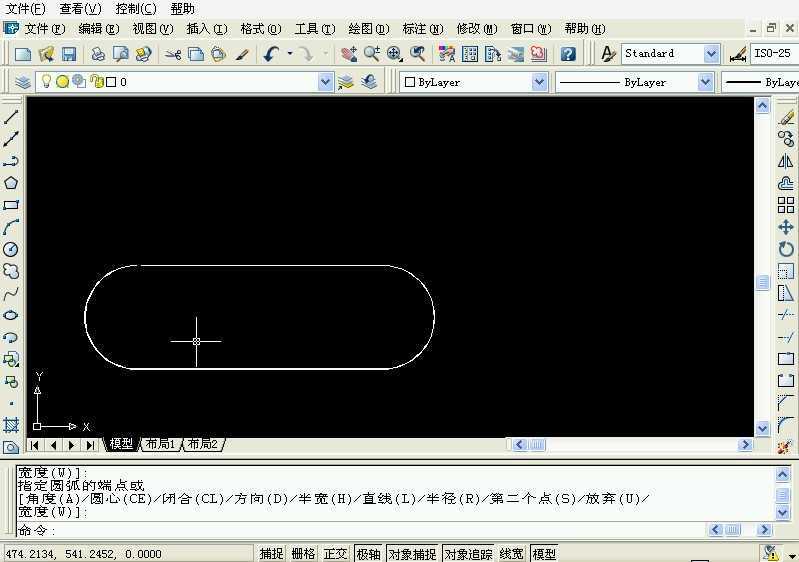Image resolution: width=799 pixels, height=562 pixels.
Task: Toggle 极轴 polar tracking
Action: pyautogui.click(x=369, y=554)
